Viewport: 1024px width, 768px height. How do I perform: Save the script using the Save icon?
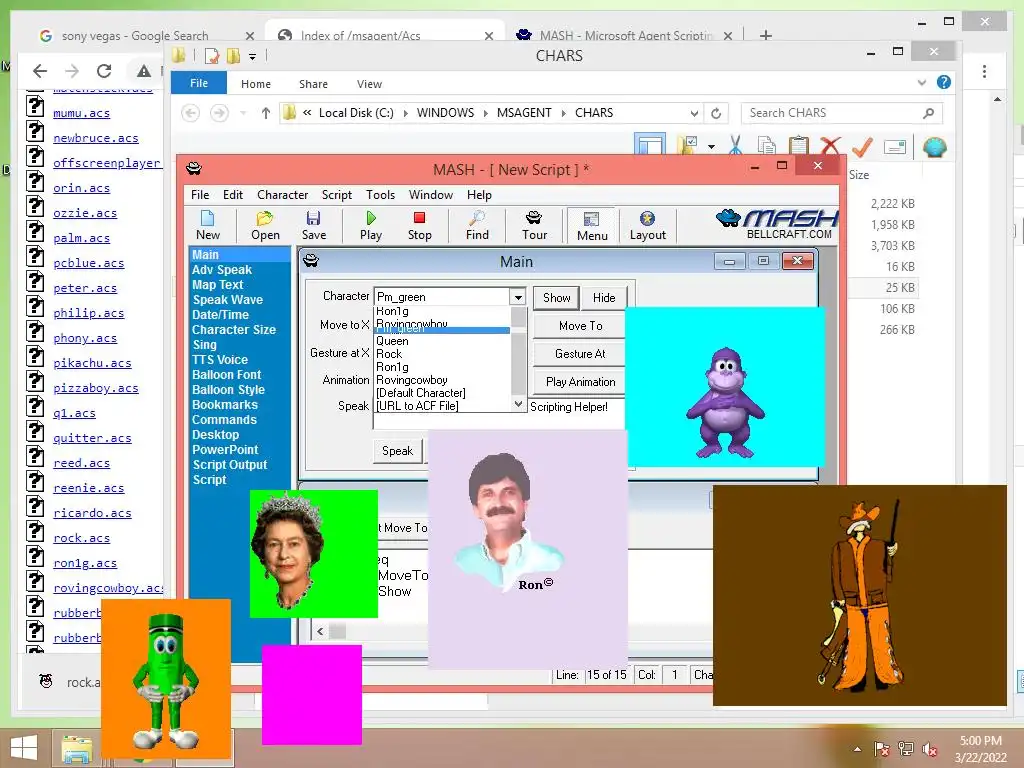[313, 225]
